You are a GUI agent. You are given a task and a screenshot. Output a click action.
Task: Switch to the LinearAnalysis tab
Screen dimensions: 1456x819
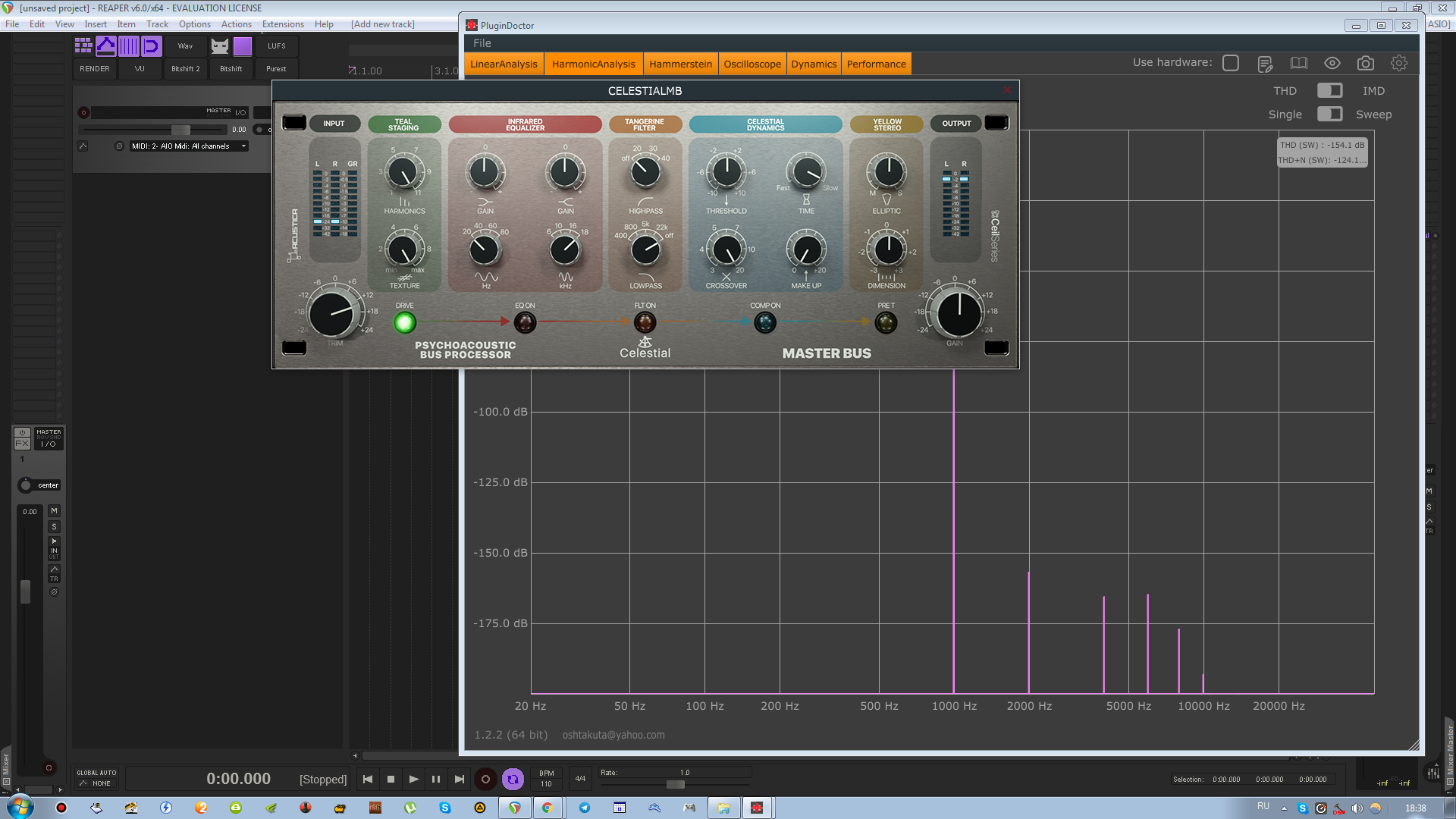click(504, 64)
